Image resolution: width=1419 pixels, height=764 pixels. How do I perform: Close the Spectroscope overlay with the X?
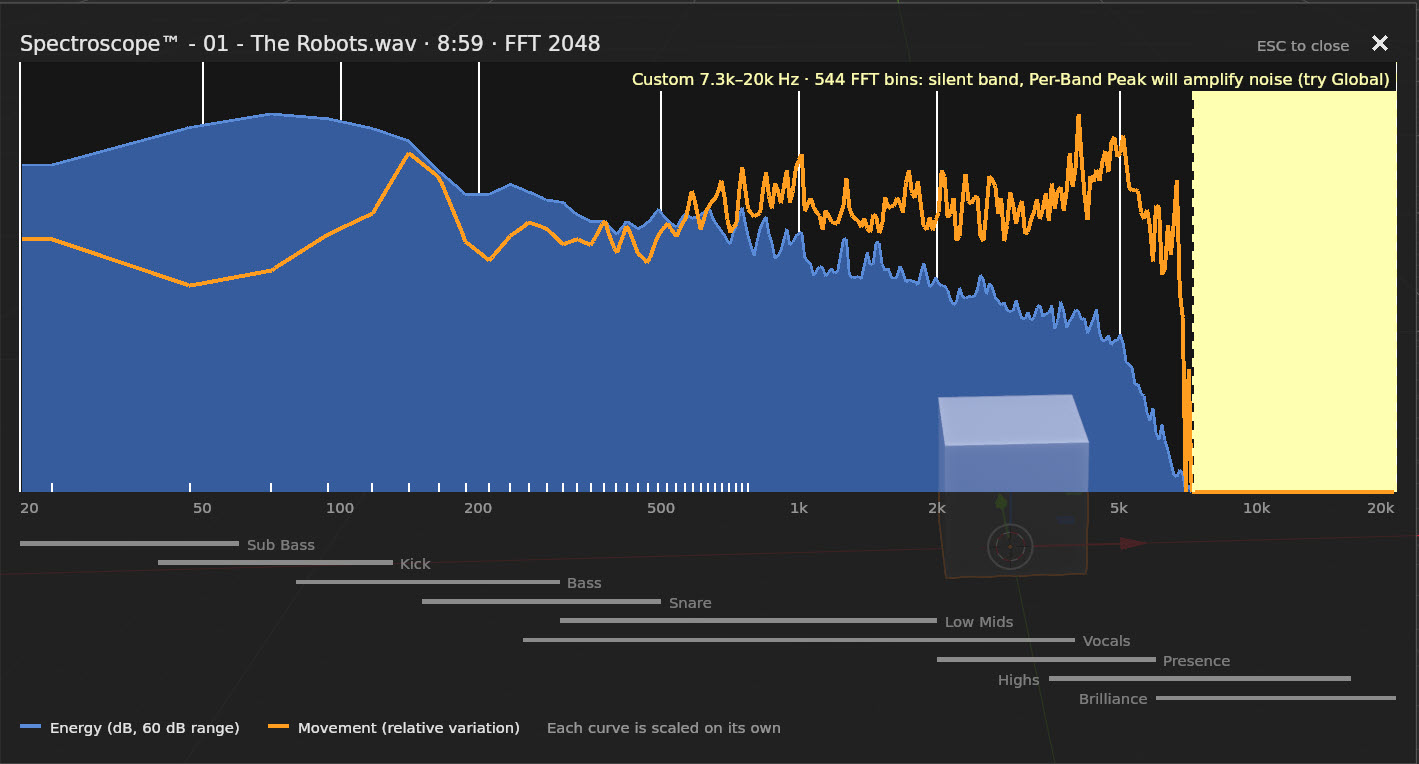pos(1380,43)
